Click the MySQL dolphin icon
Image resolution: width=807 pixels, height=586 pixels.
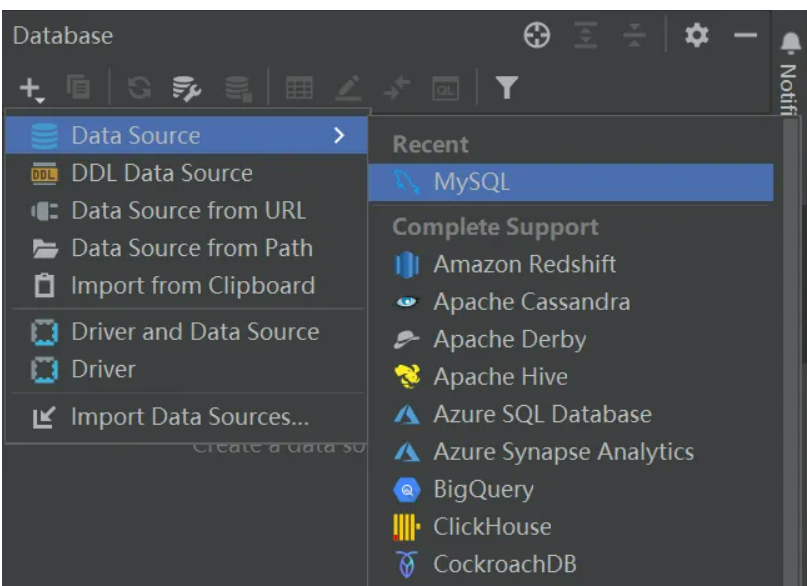[407, 182]
